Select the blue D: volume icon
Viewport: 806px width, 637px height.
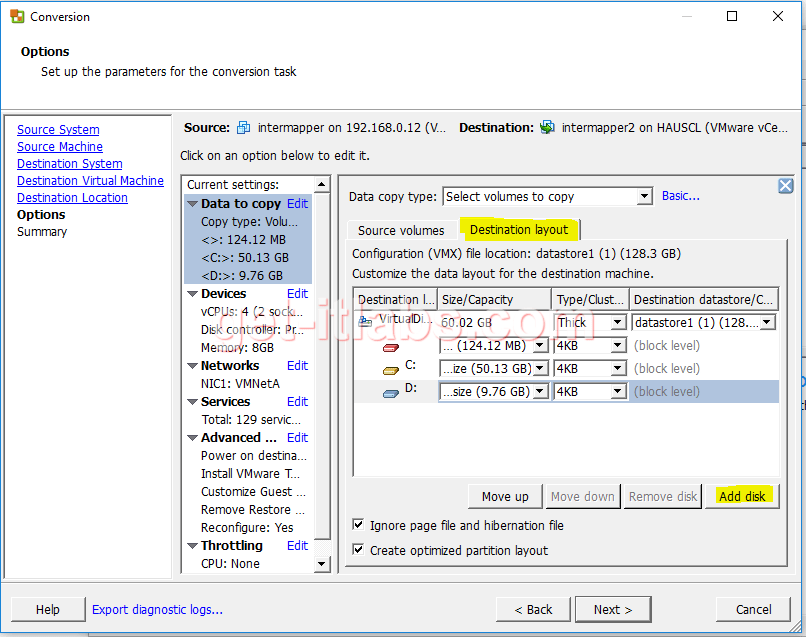click(391, 393)
